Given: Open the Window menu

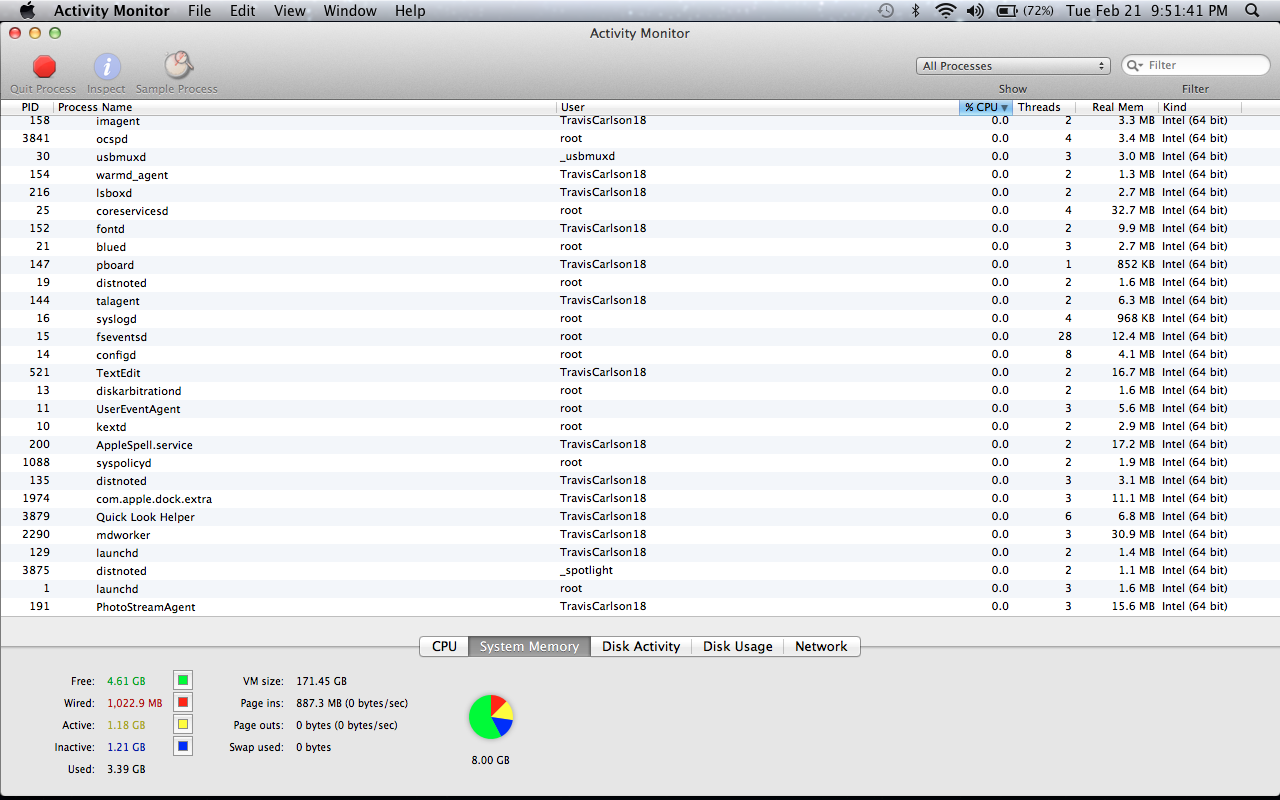Looking at the screenshot, I should pos(350,11).
